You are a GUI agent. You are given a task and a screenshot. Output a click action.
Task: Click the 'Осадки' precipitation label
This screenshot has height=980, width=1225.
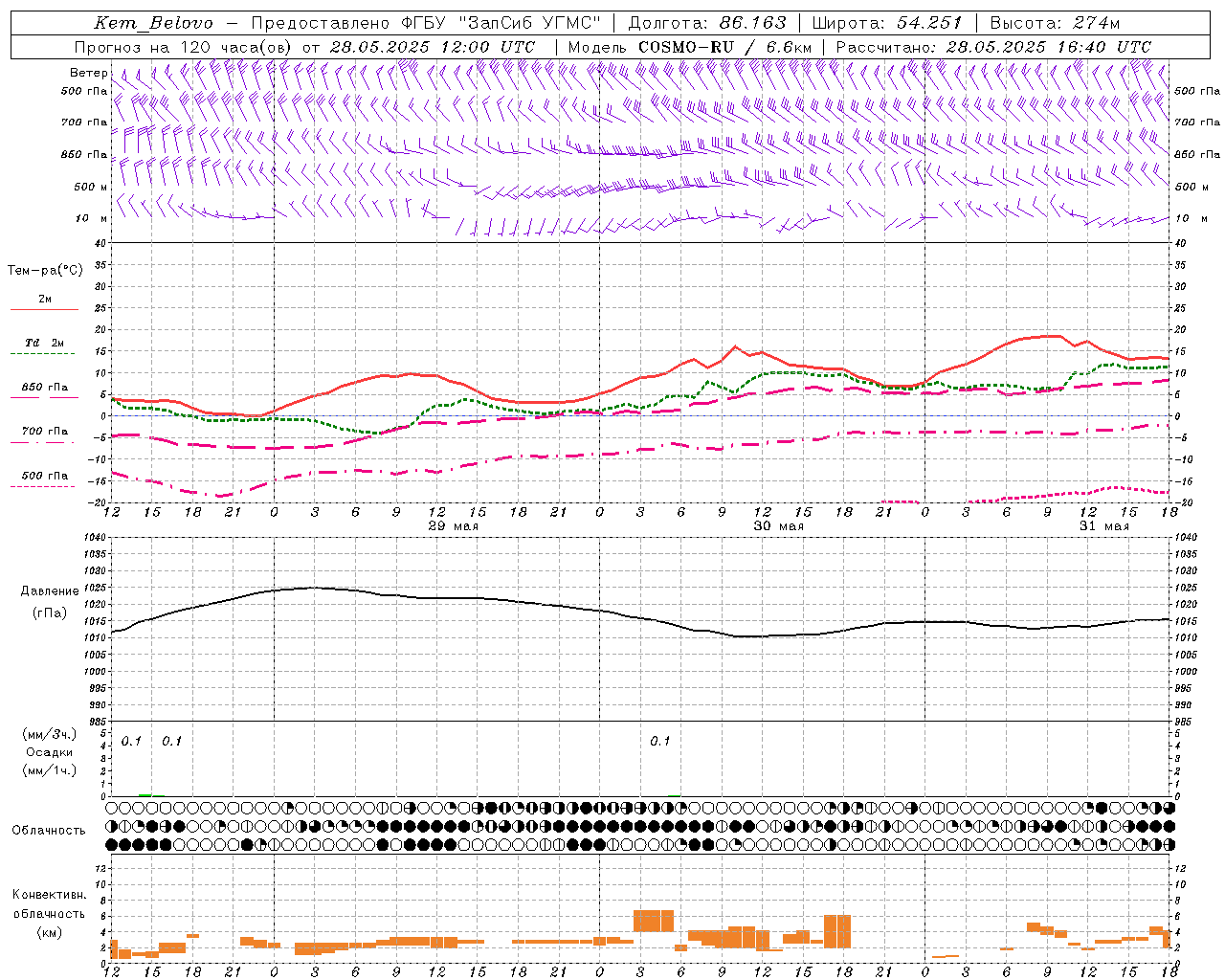(x=49, y=752)
